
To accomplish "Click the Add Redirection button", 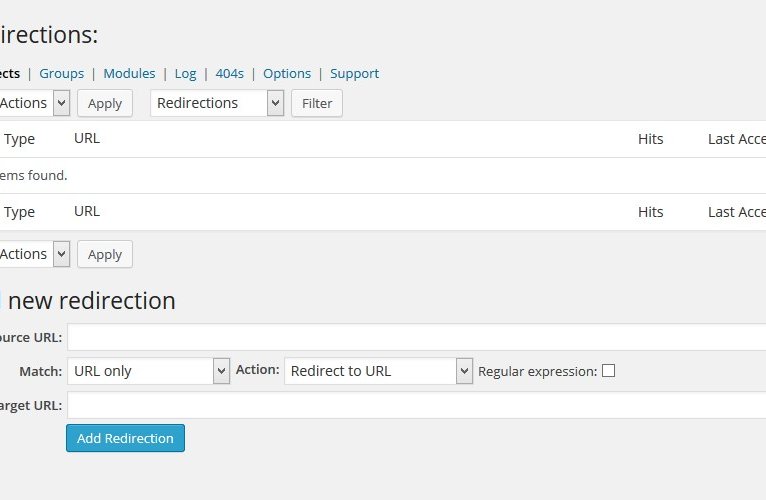I will (x=125, y=438).
